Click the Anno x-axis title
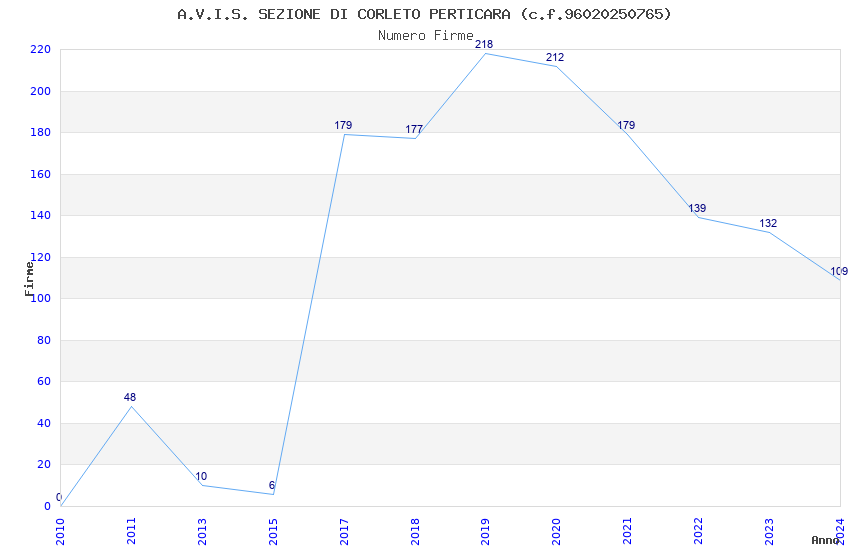The image size is (850, 550). pos(825,540)
